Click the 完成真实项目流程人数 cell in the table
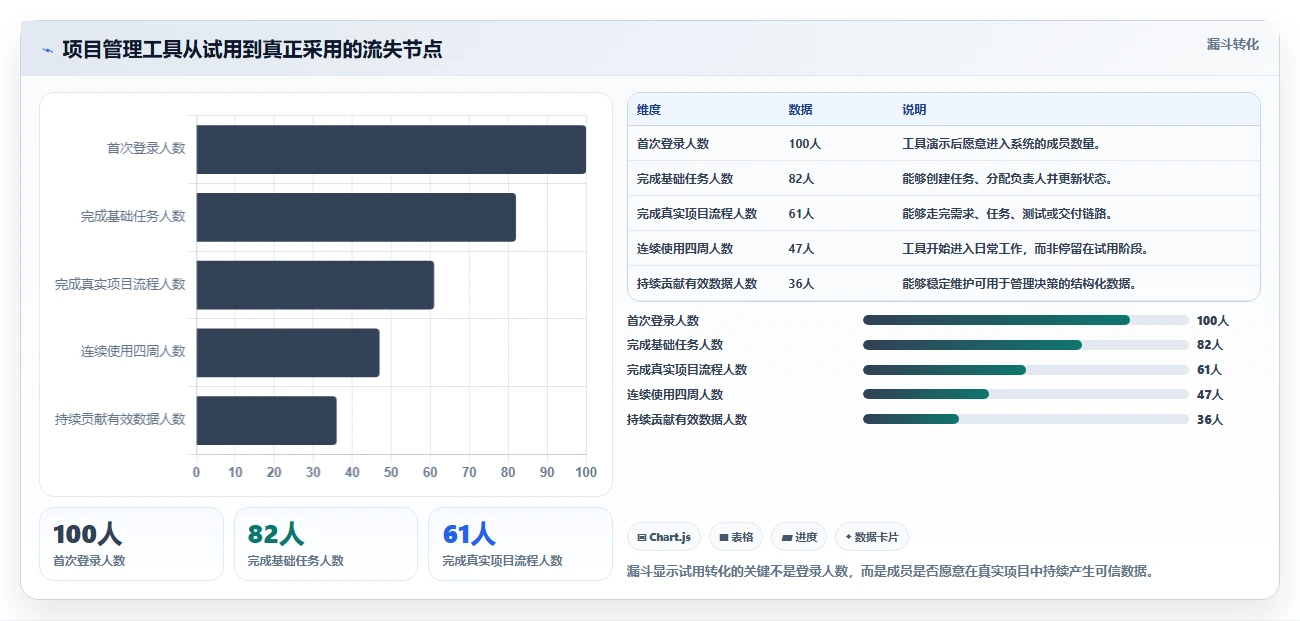This screenshot has width=1300, height=621. (697, 214)
